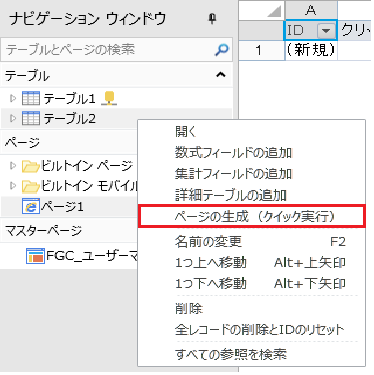Choose ページの生成（クイック実行）menu entry

click(252, 217)
